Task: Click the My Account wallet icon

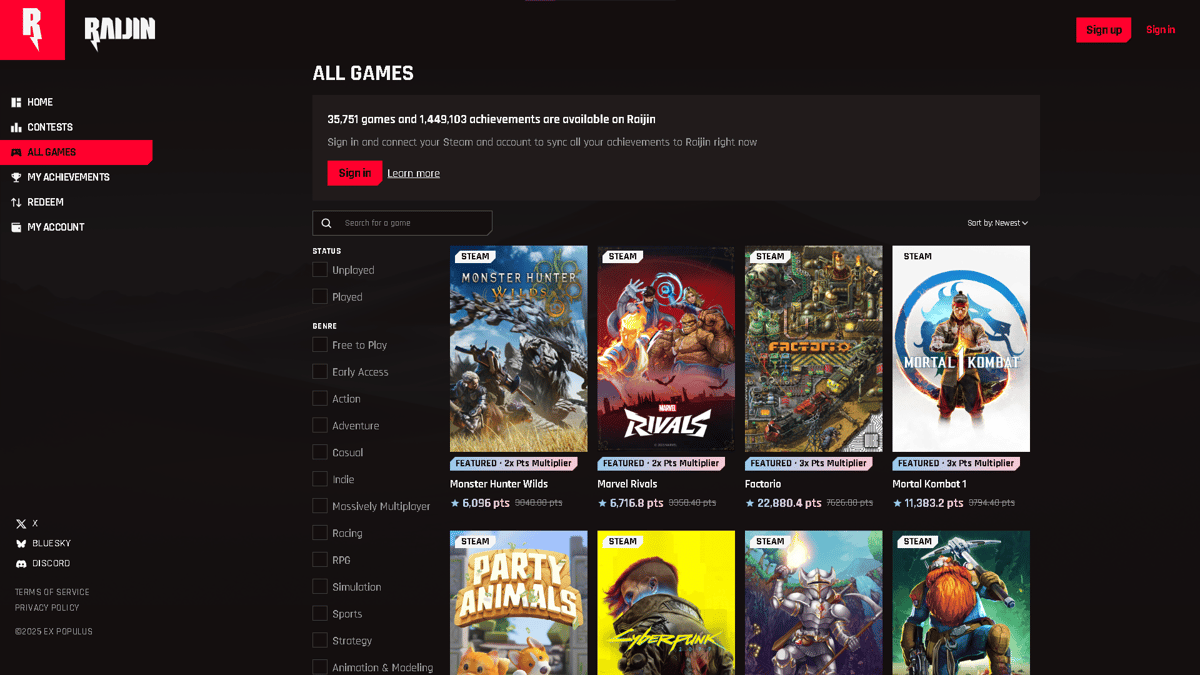Action: pyautogui.click(x=16, y=227)
